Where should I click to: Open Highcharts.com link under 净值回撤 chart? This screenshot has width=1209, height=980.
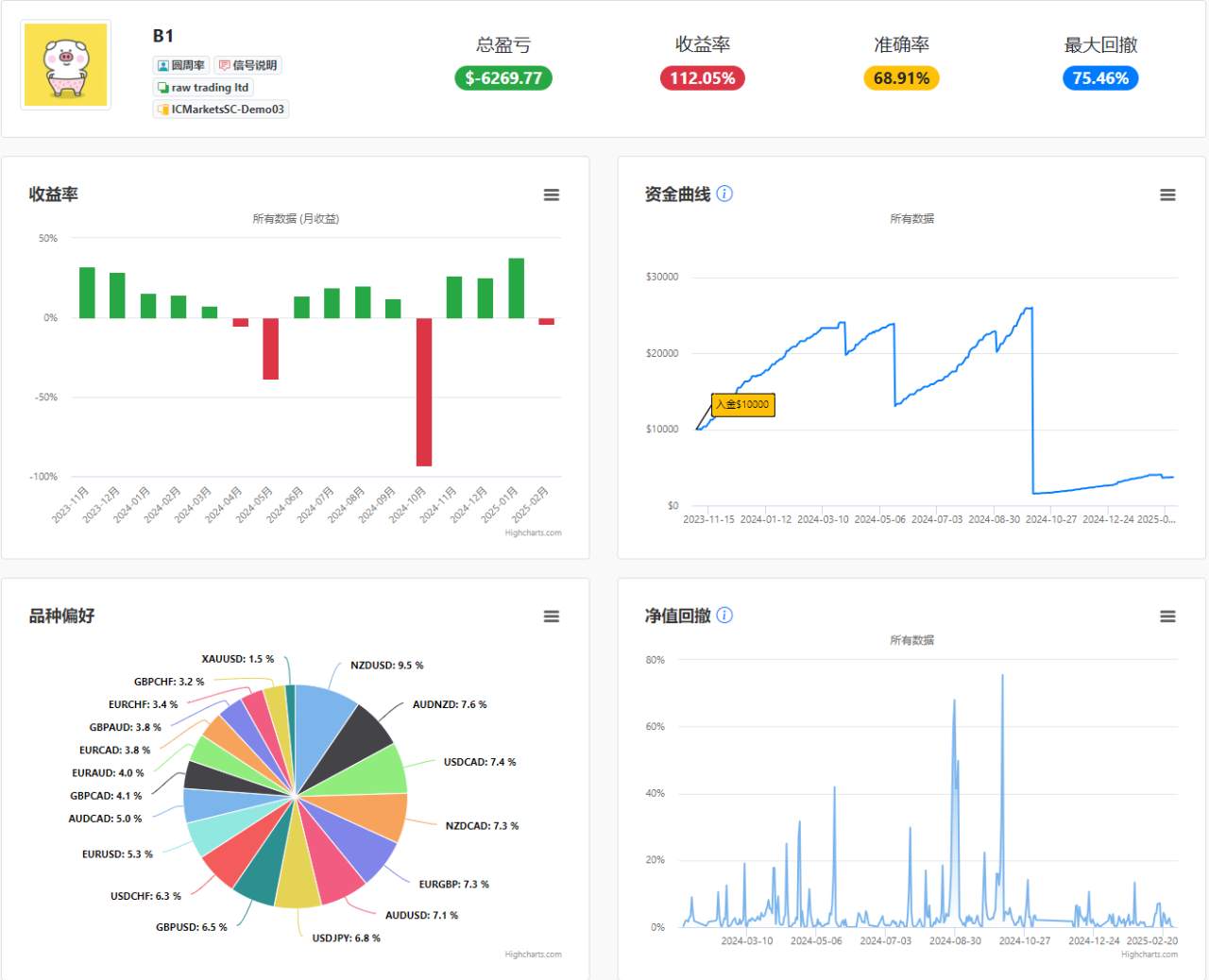[1149, 955]
